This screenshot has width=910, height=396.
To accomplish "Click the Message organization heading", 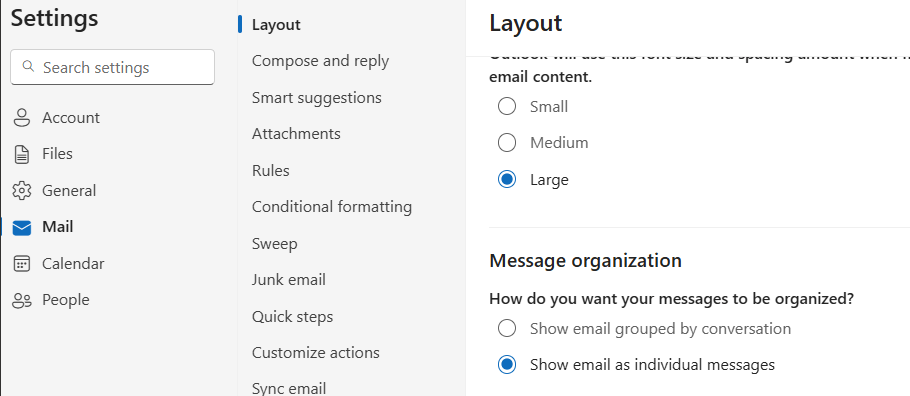I will pos(585,261).
